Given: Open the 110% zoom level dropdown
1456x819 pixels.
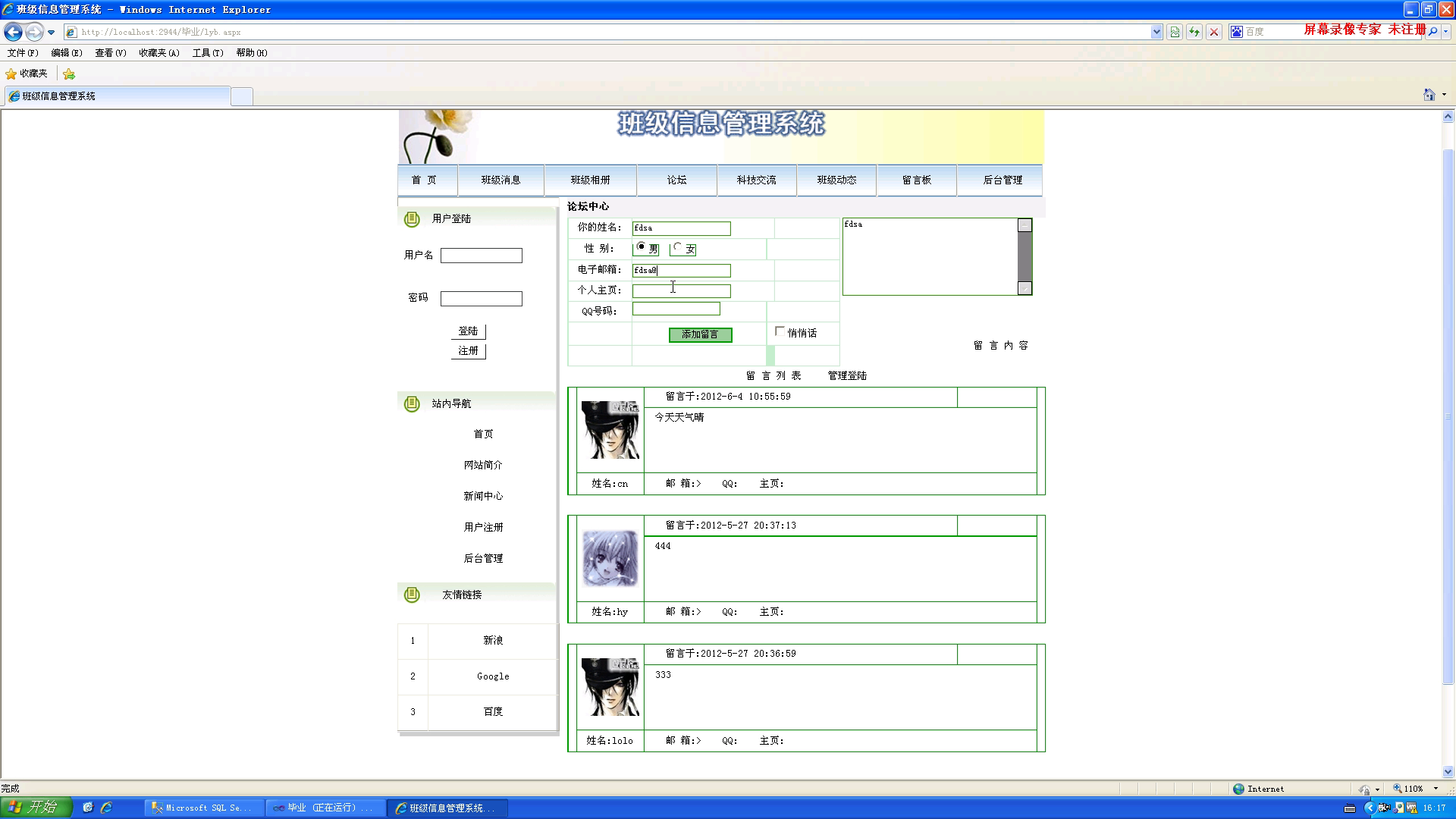Looking at the screenshot, I should tap(1436, 789).
